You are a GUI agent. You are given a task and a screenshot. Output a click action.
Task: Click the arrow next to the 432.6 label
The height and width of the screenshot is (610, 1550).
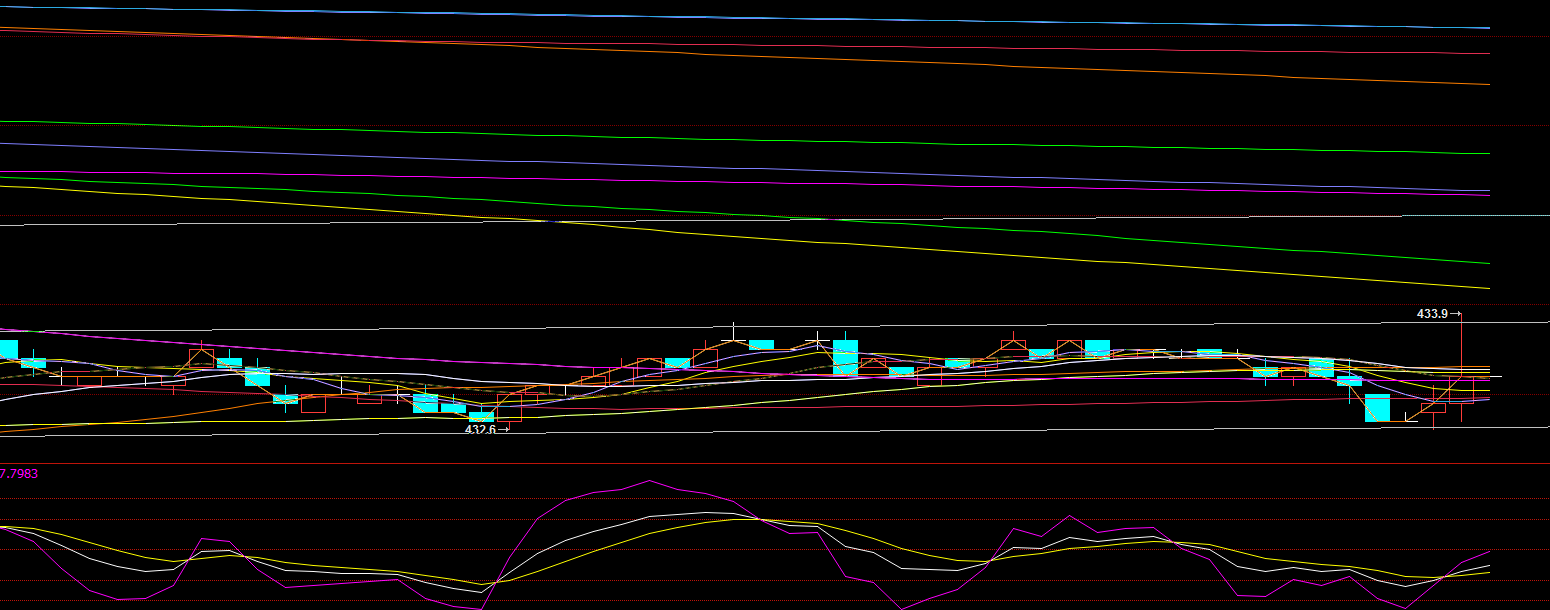pyautogui.click(x=504, y=430)
